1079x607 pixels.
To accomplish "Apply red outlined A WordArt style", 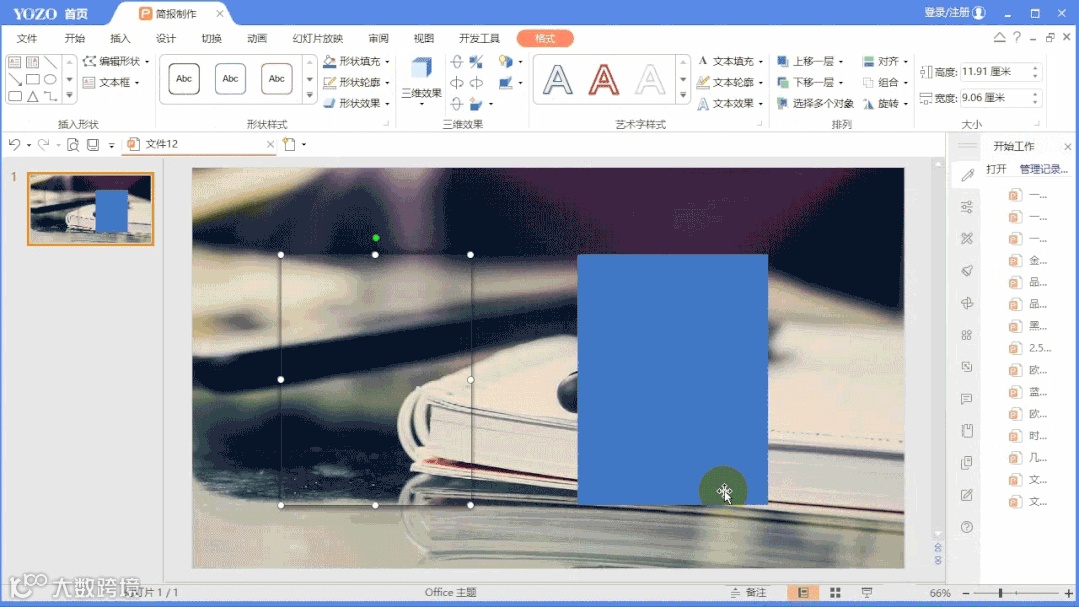I will pyautogui.click(x=603, y=80).
